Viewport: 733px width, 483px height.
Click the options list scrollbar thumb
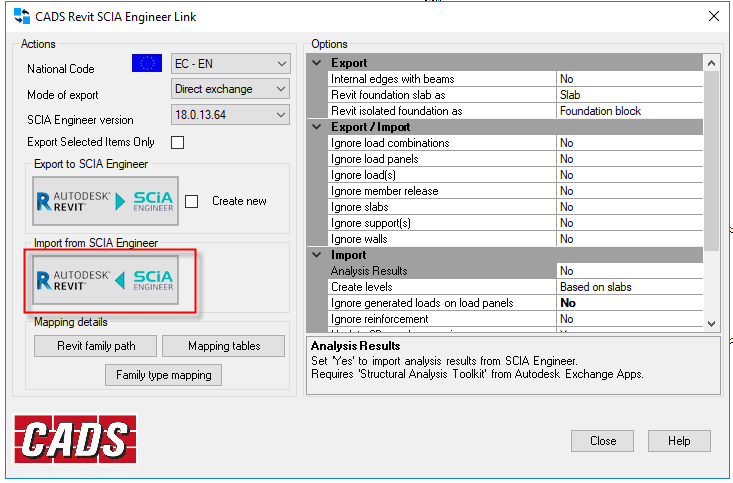click(x=711, y=160)
